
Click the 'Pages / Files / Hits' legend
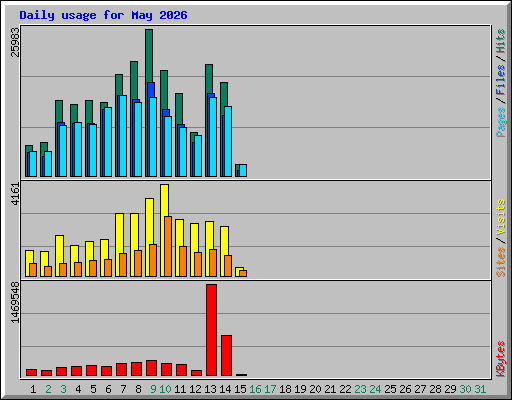point(501,83)
